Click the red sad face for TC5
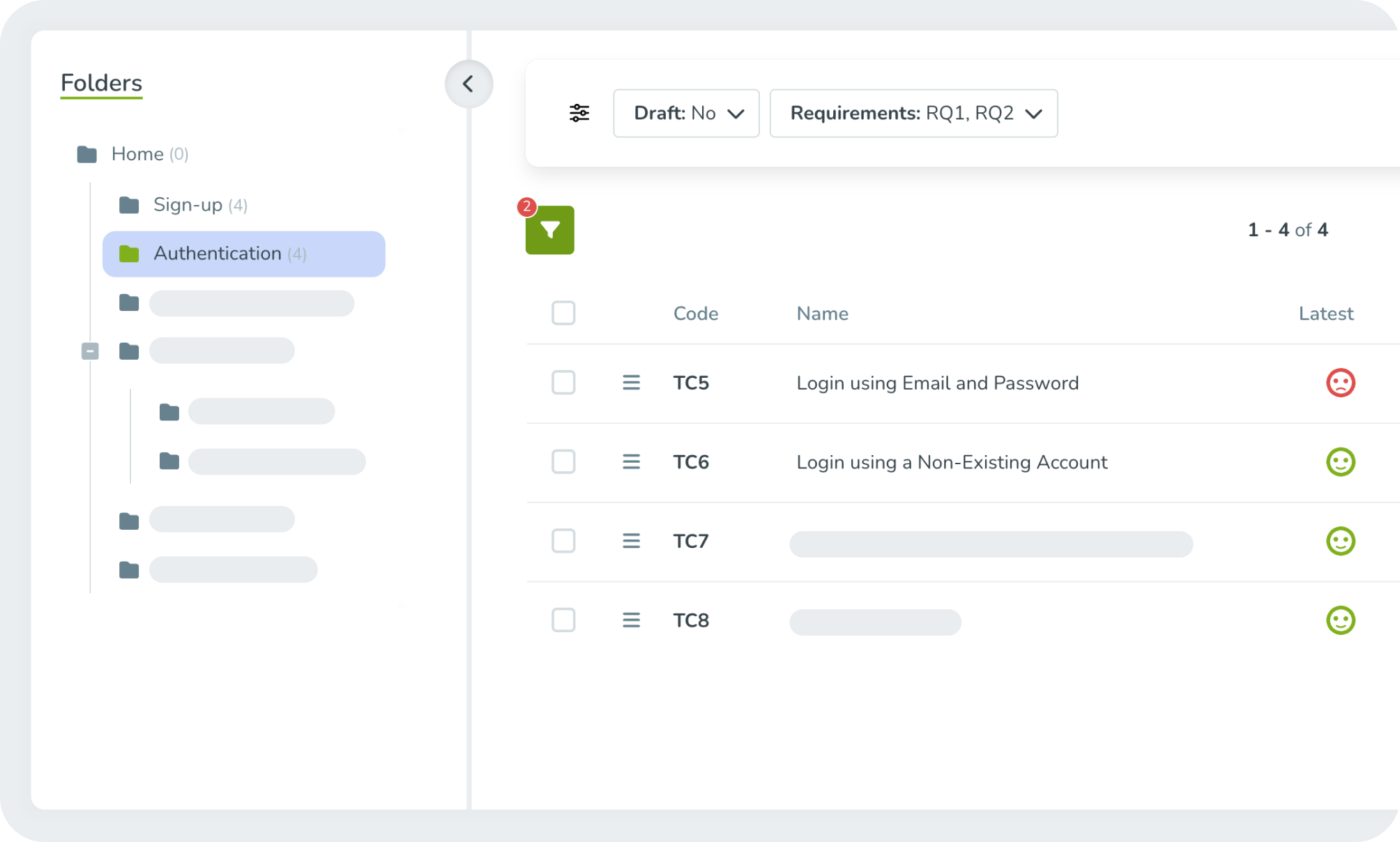The image size is (1400, 842). (1340, 382)
